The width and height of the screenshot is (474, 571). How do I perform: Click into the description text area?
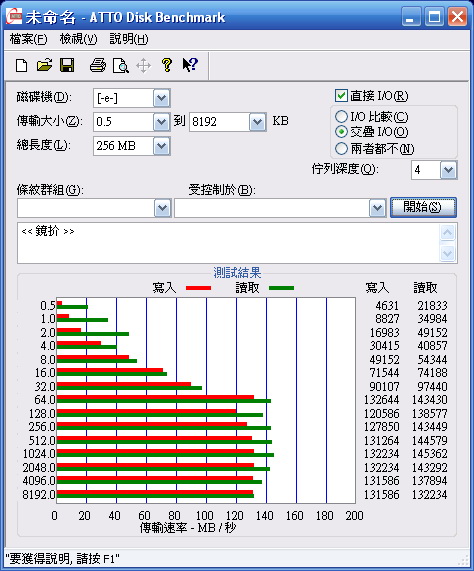229,243
